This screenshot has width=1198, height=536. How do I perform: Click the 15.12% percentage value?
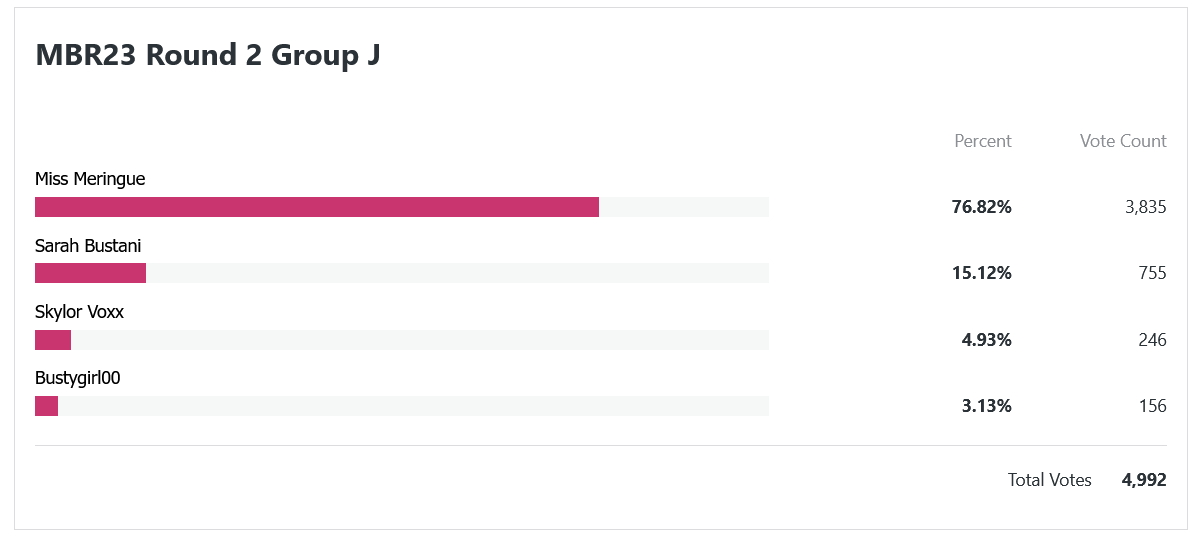click(982, 273)
